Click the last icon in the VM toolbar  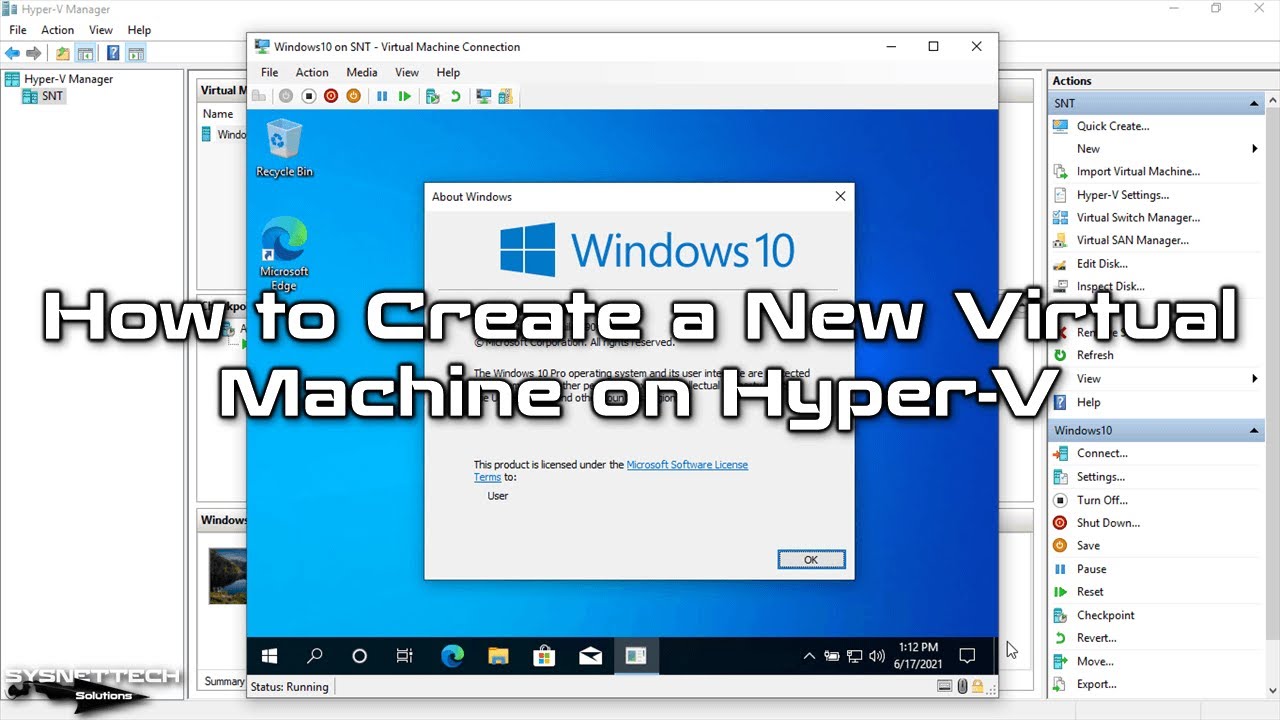506,96
